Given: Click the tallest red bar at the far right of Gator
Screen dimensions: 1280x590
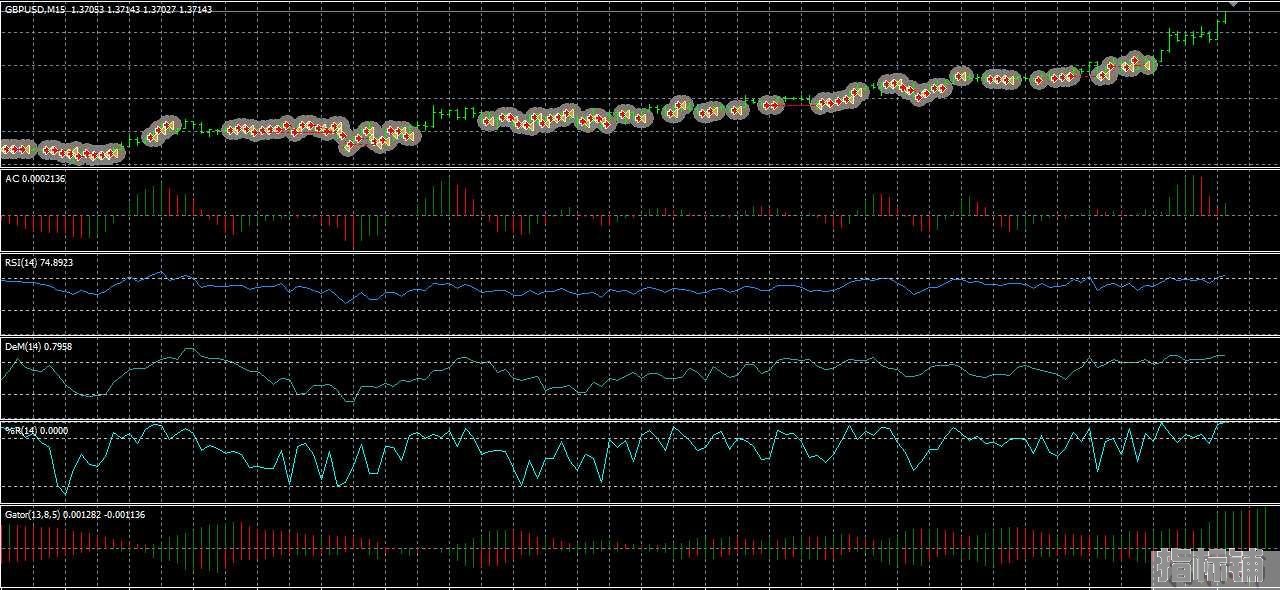Looking at the screenshot, I should coord(1247,530).
